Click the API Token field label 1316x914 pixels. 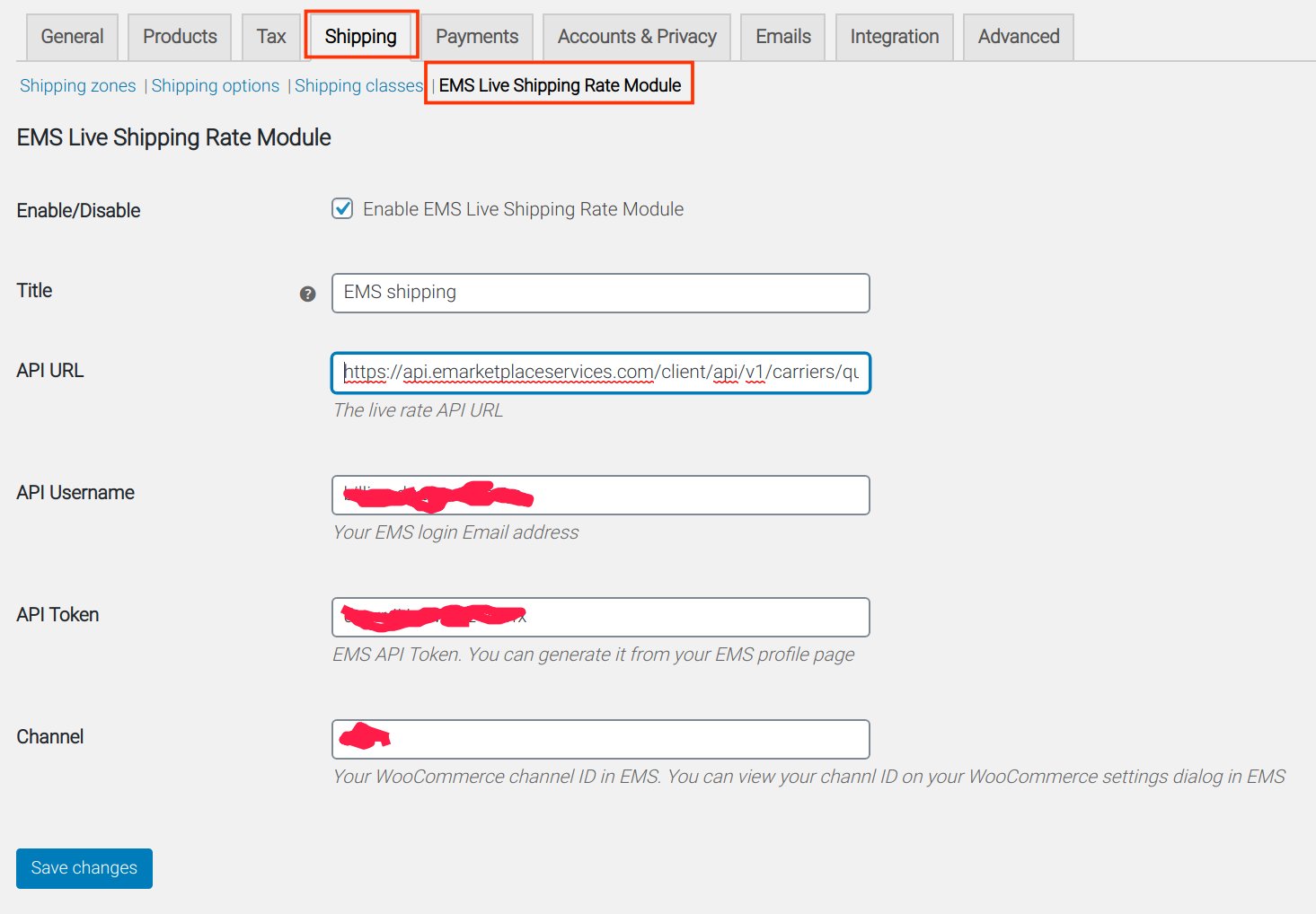(57, 614)
